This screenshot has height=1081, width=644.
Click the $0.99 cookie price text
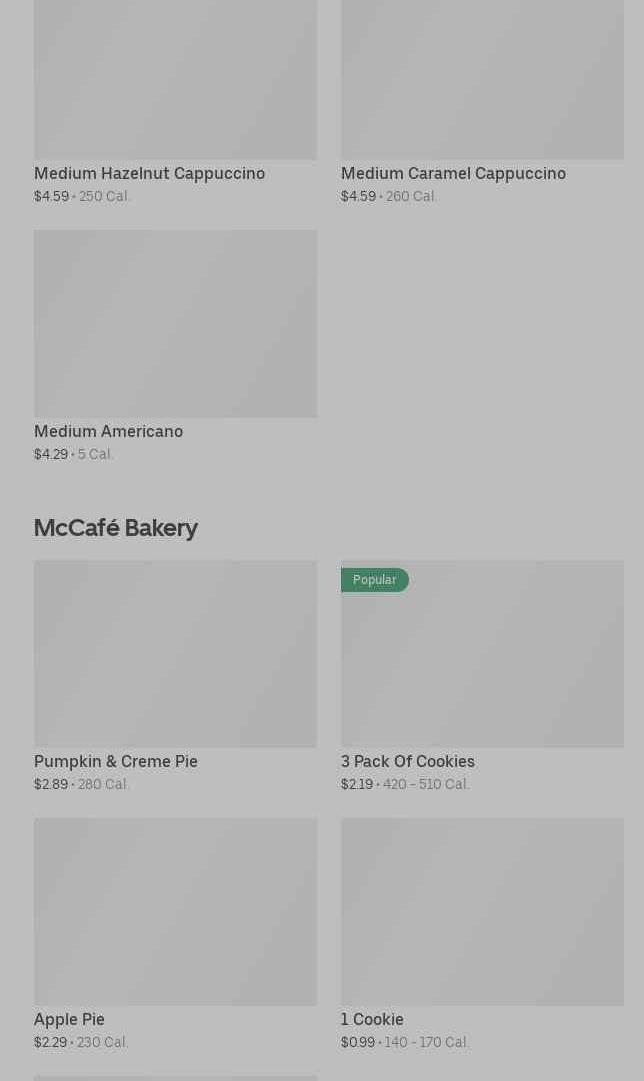point(357,1042)
